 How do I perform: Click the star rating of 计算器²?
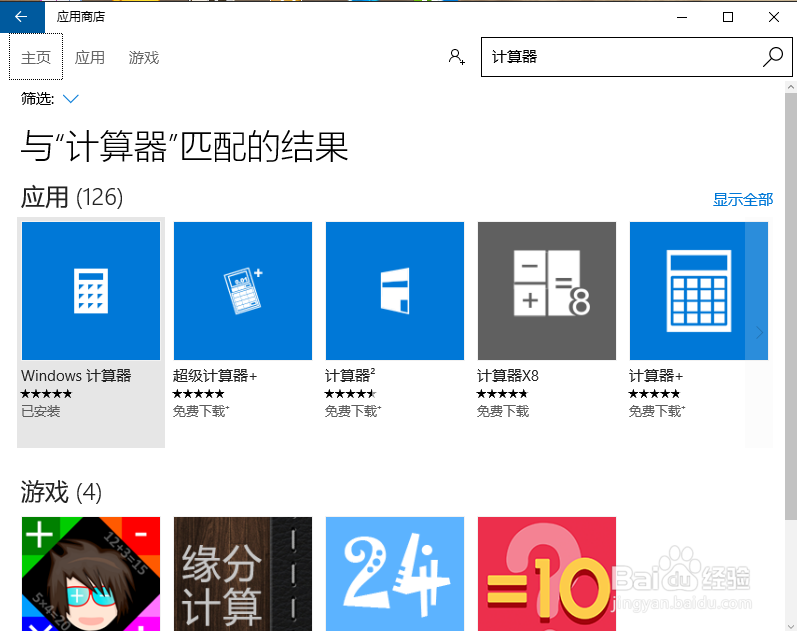click(x=350, y=394)
